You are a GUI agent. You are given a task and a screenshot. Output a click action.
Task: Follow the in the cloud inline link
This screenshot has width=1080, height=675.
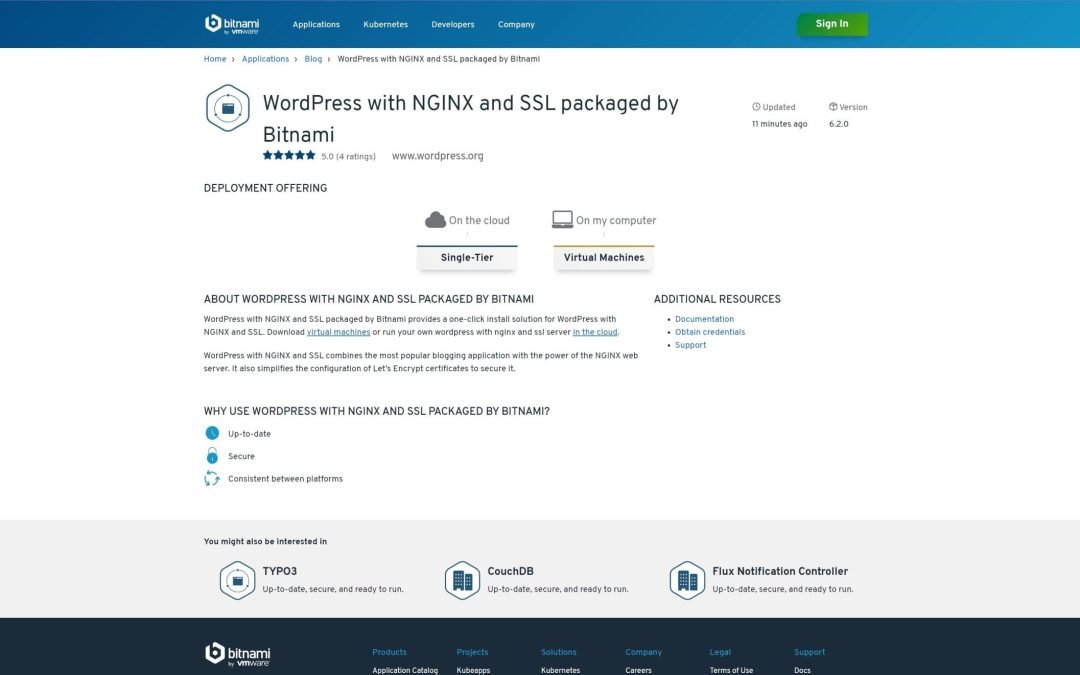click(x=595, y=332)
